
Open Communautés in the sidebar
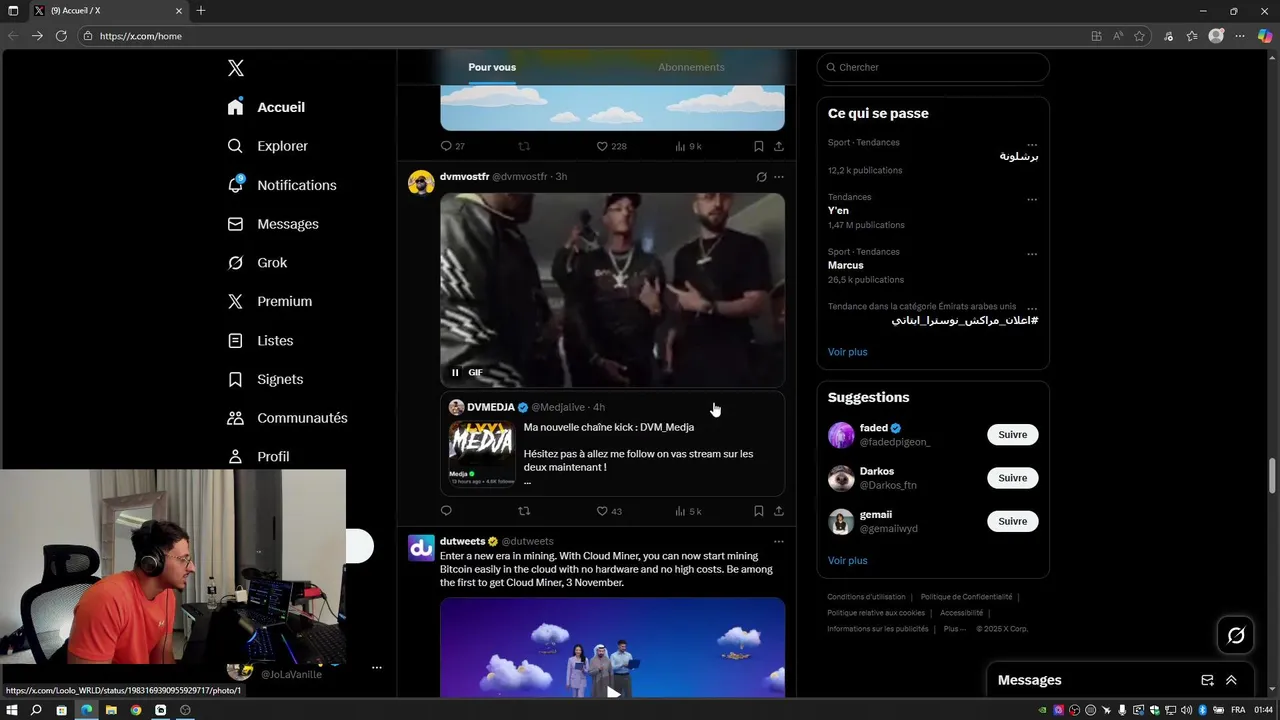(287, 418)
